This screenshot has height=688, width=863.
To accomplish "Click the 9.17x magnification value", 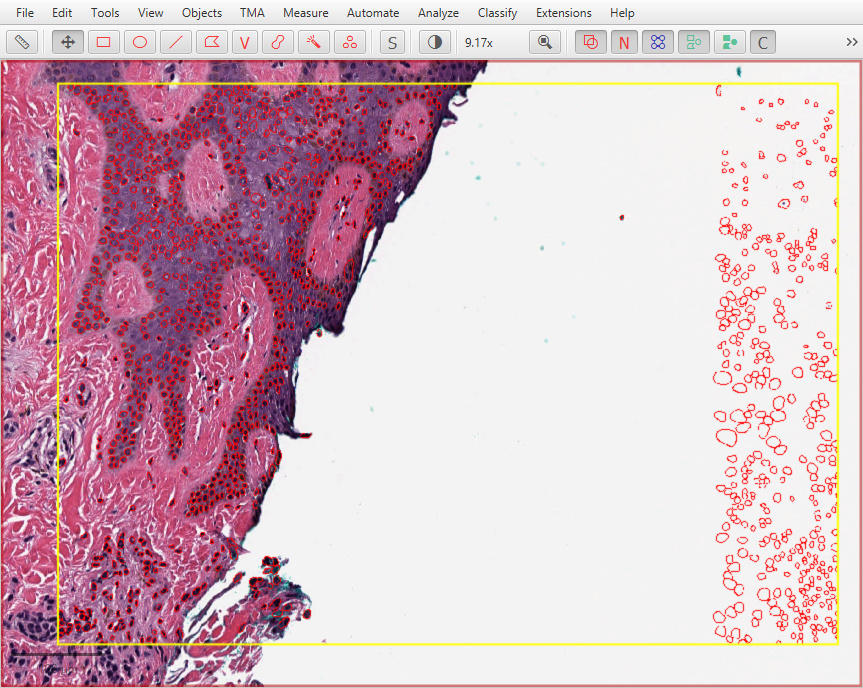I will point(479,42).
